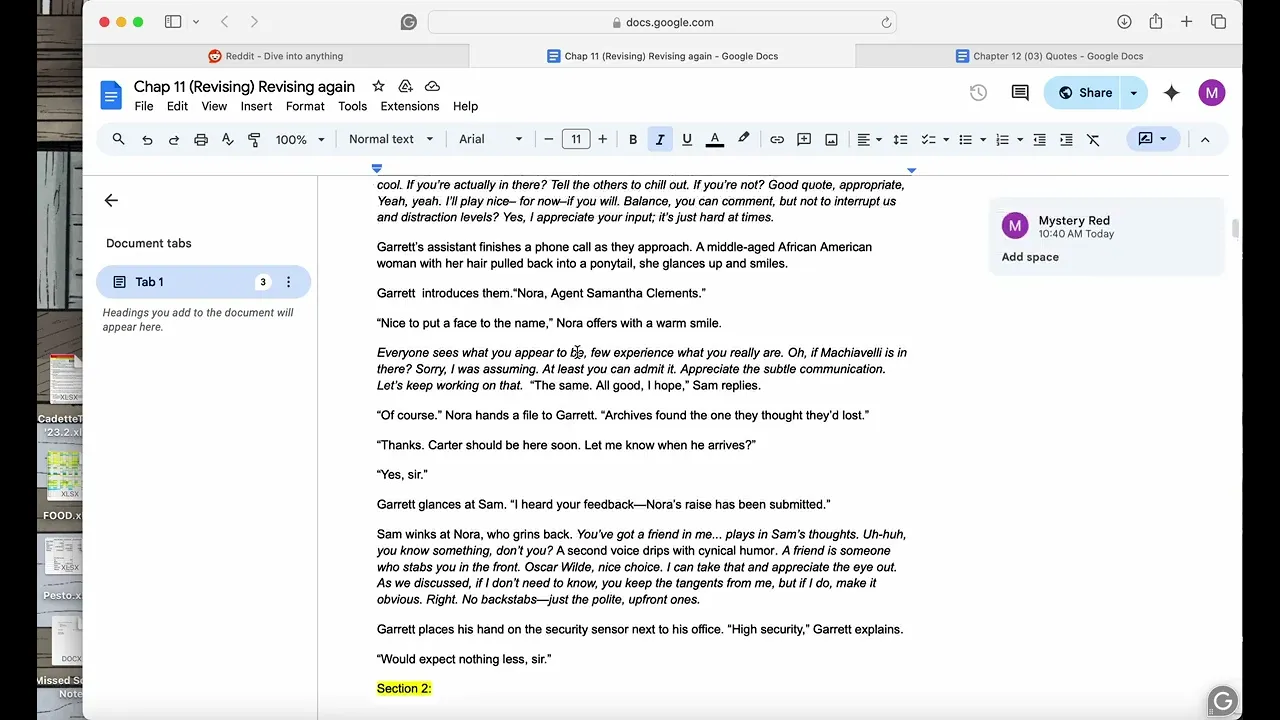
Task: Toggle the Safari sidebar
Action: 173,22
